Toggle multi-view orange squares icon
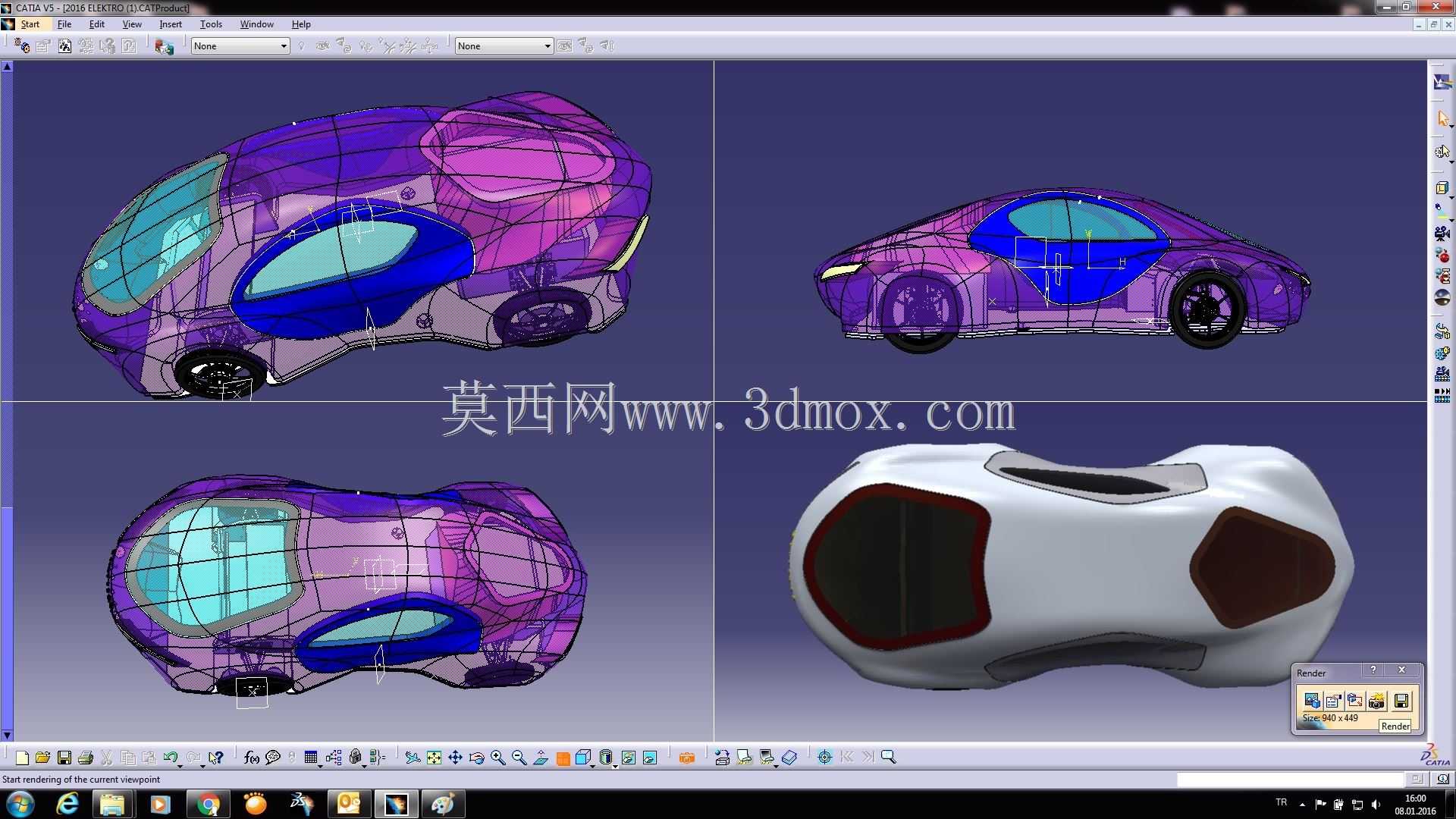The height and width of the screenshot is (819, 1456). pos(563,758)
